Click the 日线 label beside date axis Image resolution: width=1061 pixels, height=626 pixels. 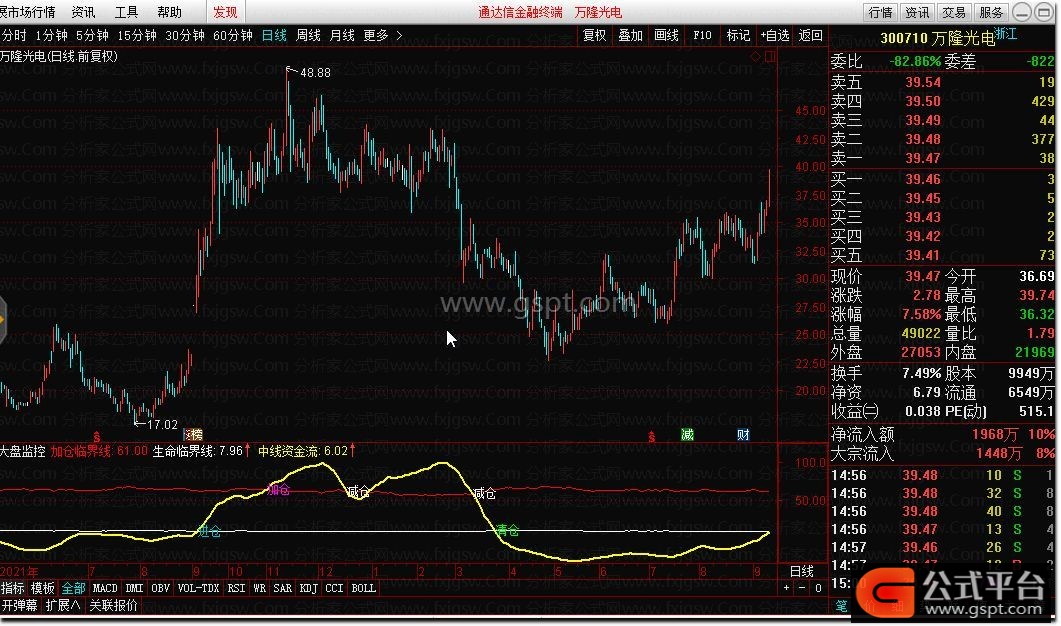click(802, 571)
